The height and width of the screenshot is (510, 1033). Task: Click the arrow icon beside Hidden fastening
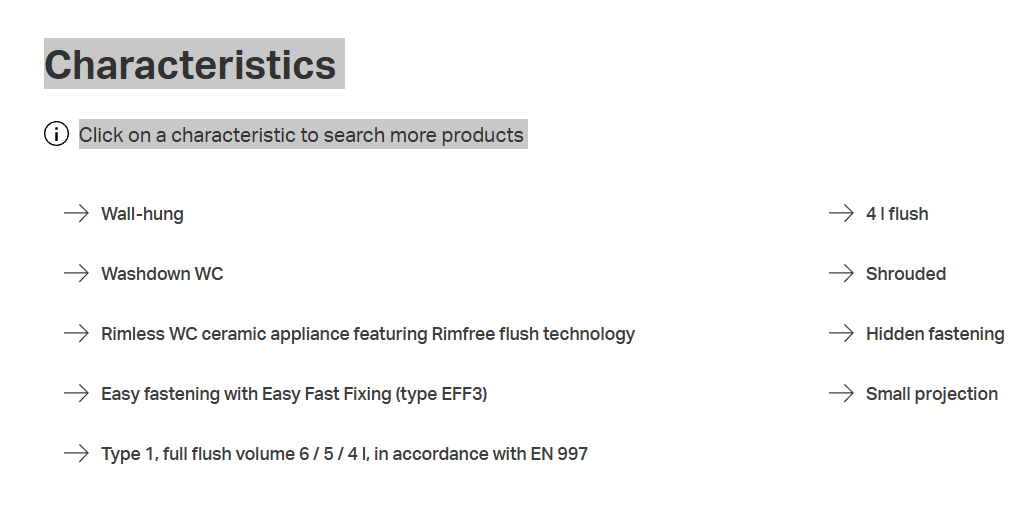841,333
